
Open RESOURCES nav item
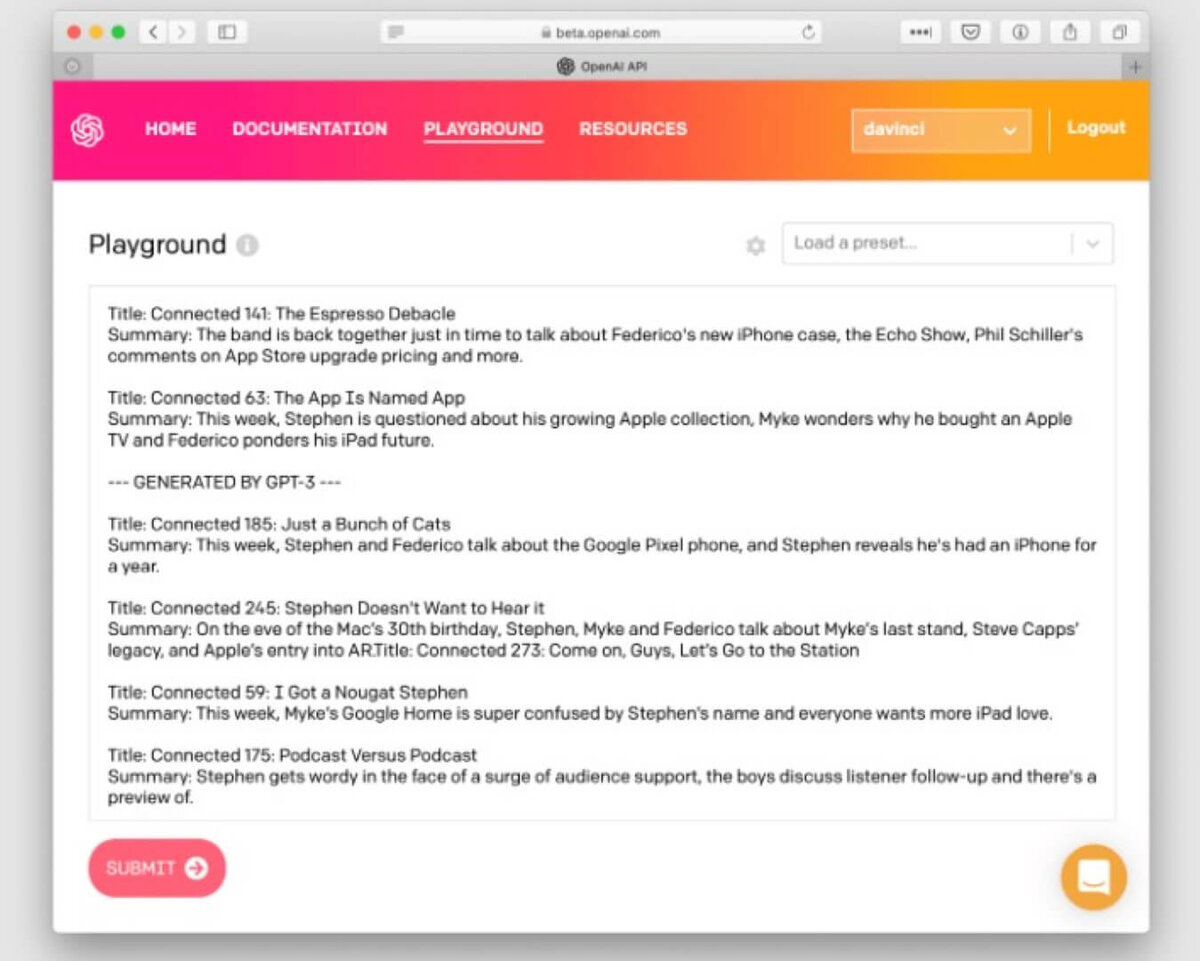pos(633,129)
